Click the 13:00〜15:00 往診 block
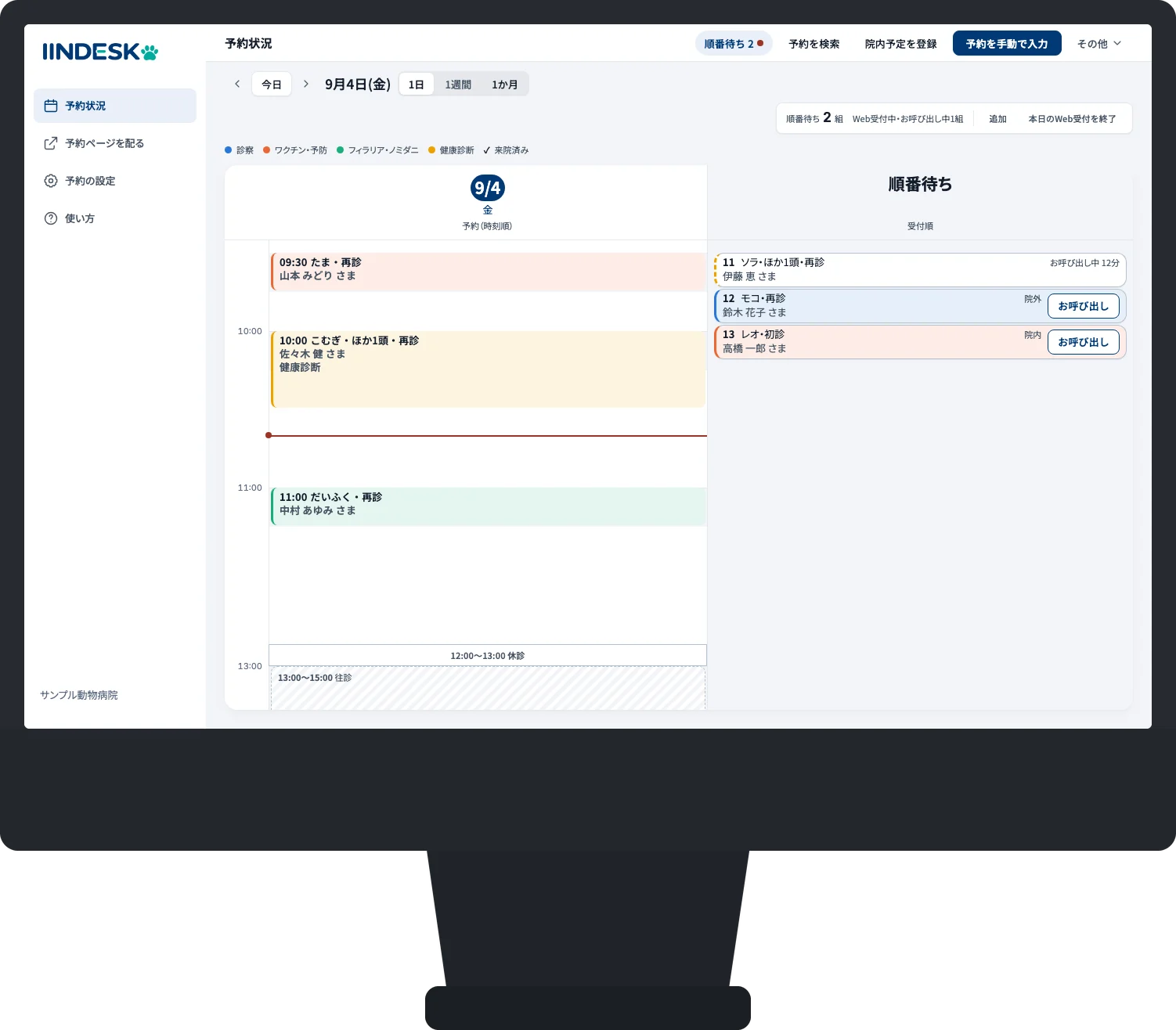This screenshot has height=1030, width=1176. pos(488,689)
